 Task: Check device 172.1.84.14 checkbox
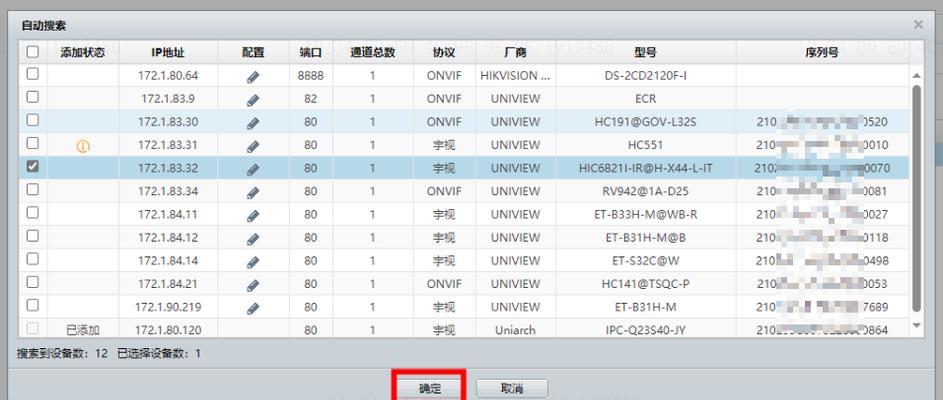(32, 259)
